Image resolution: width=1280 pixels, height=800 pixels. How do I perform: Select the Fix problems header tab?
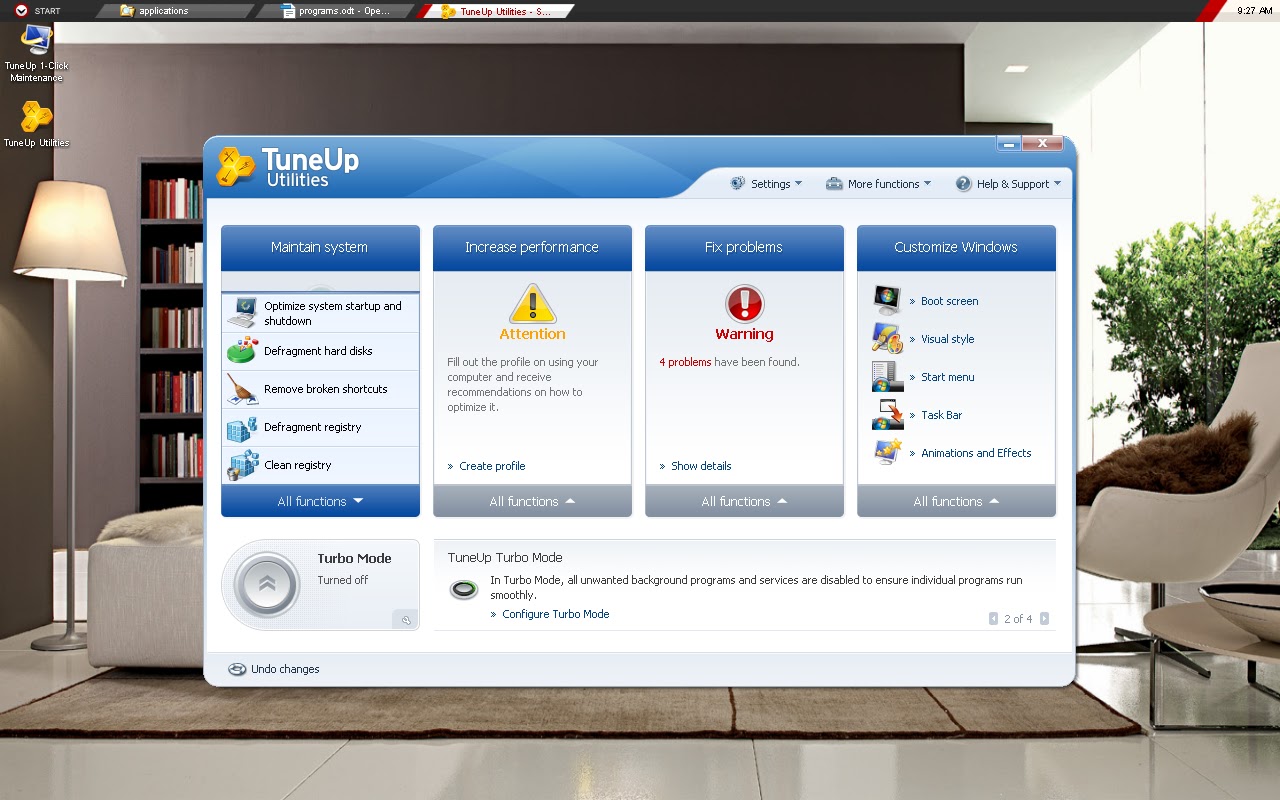[744, 247]
